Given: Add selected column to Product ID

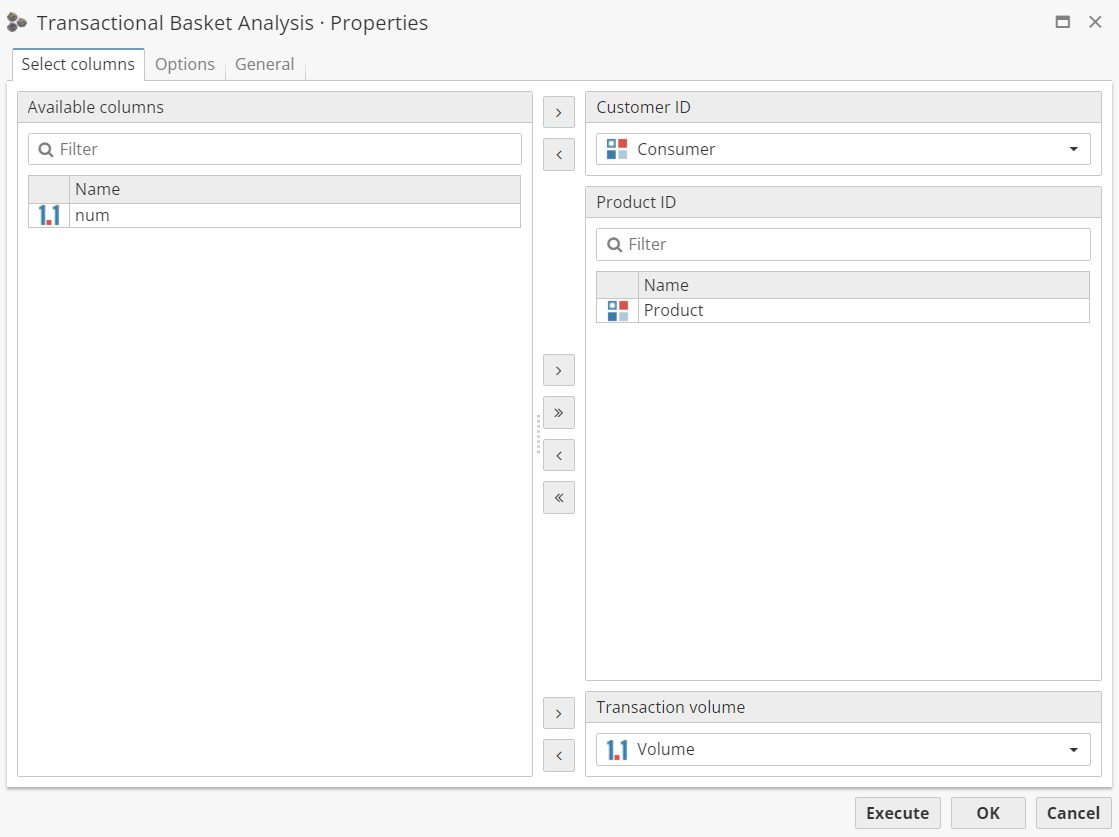Looking at the screenshot, I should coord(558,370).
